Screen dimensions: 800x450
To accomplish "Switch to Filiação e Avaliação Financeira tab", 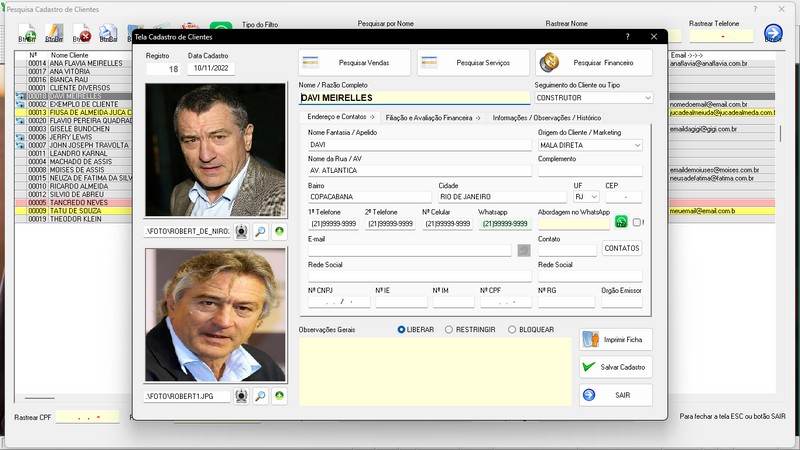I will (x=433, y=117).
